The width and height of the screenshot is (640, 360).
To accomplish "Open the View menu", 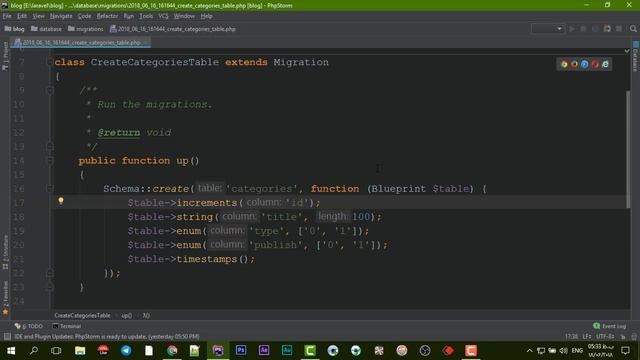I will (x=38, y=16).
